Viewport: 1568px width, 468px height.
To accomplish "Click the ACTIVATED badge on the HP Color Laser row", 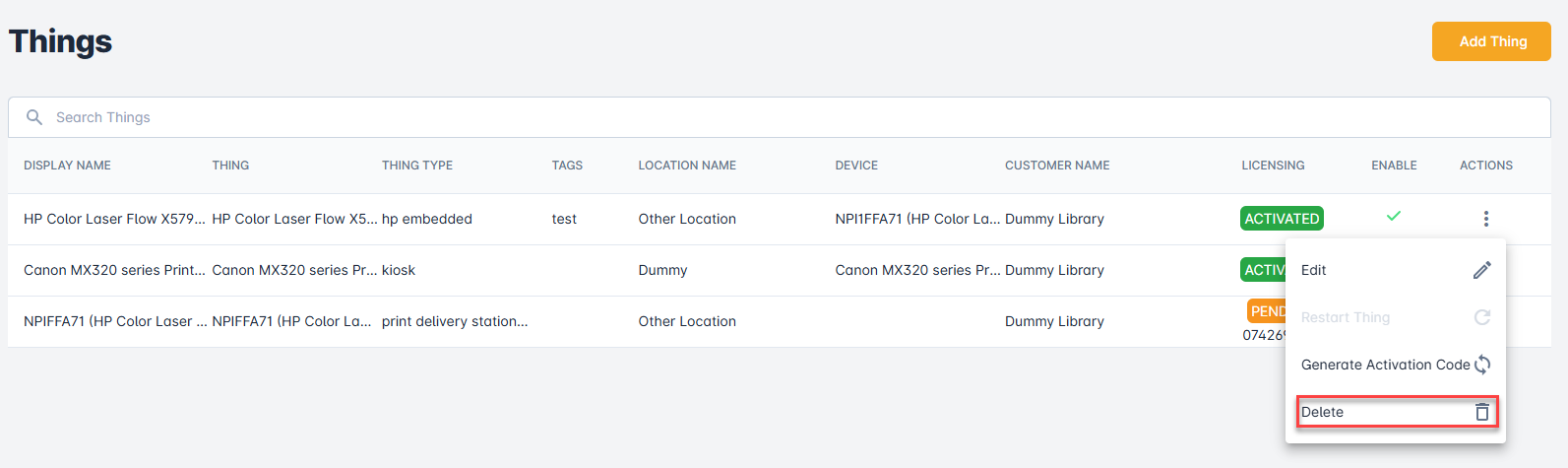I will (1281, 219).
